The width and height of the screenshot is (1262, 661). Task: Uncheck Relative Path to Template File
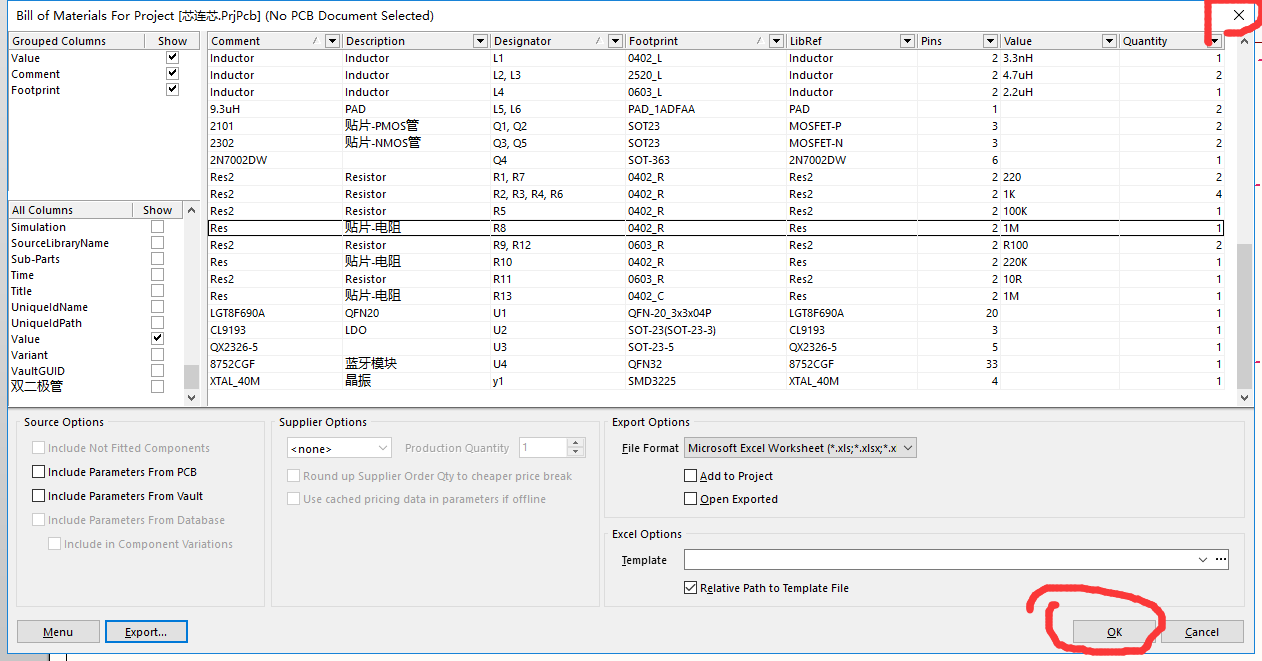(690, 588)
